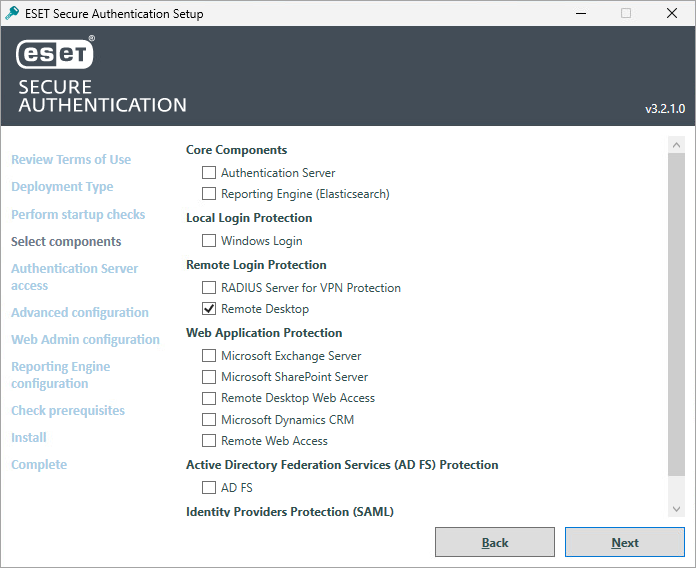Image resolution: width=696 pixels, height=568 pixels.
Task: Select Microsoft Exchange Server checkbox
Action: [x=209, y=355]
